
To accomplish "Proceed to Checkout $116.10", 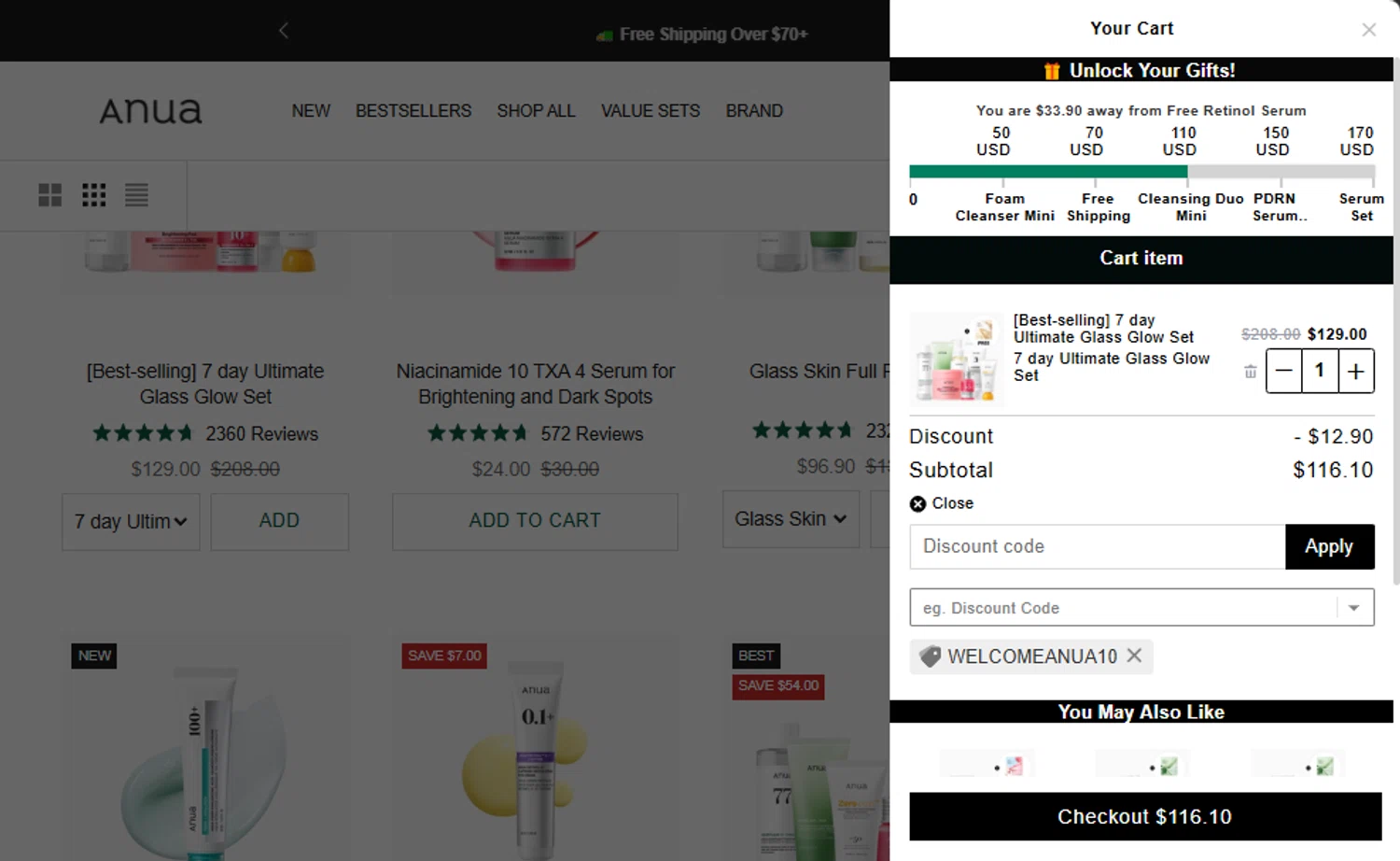I will tap(1145, 817).
